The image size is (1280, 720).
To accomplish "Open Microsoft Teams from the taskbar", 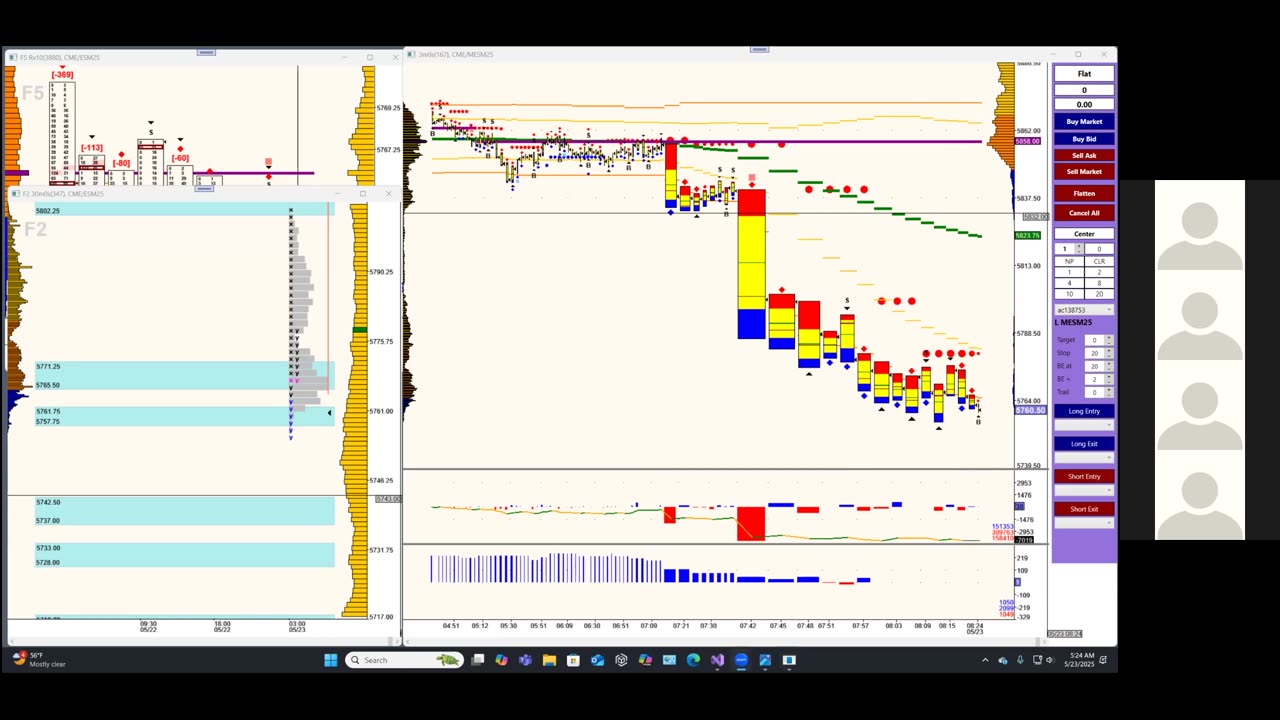I will pos(525,660).
